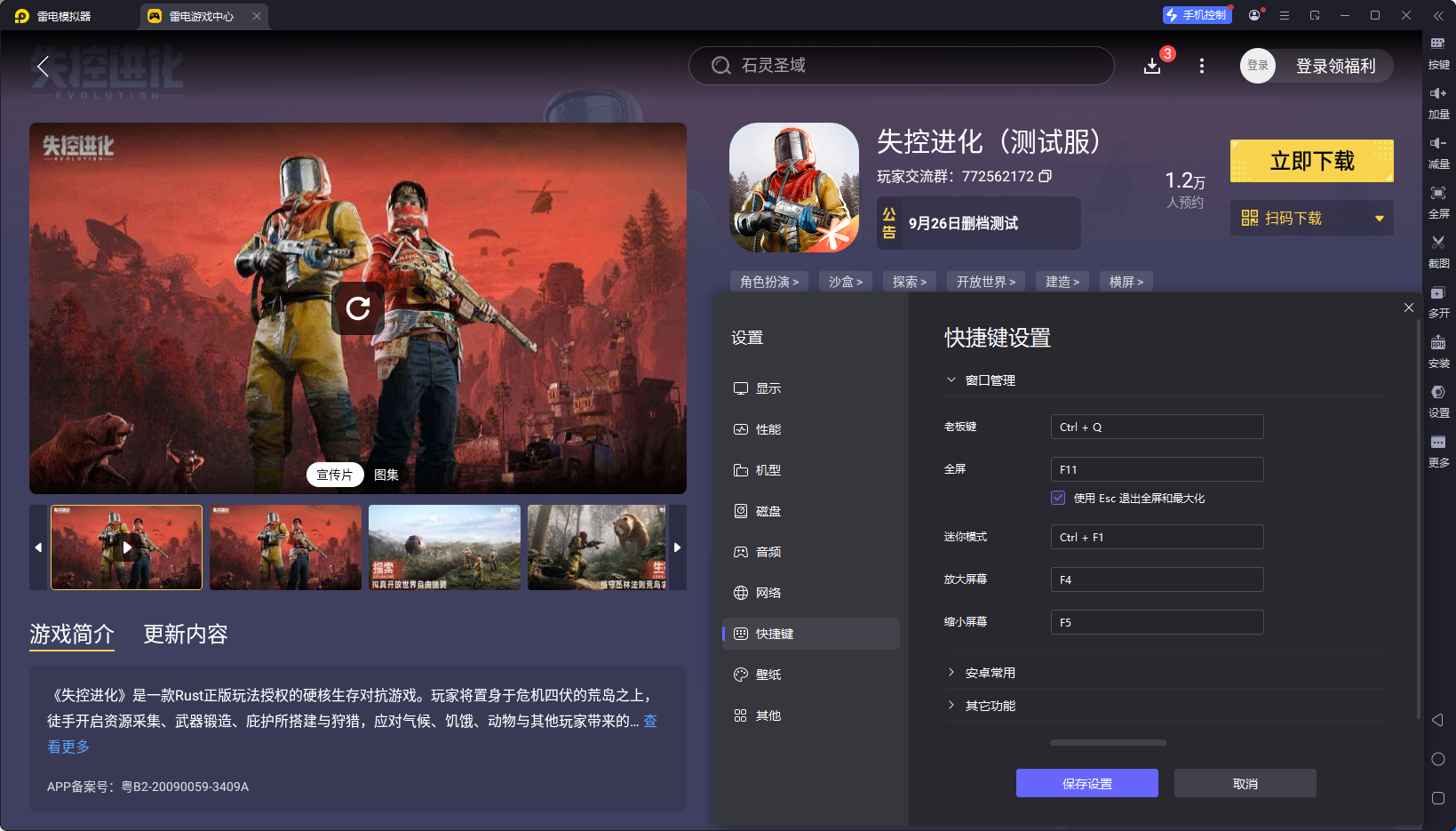The height and width of the screenshot is (831, 1456).
Task: Show previous thumbnails with left arrow
Action: [38, 547]
